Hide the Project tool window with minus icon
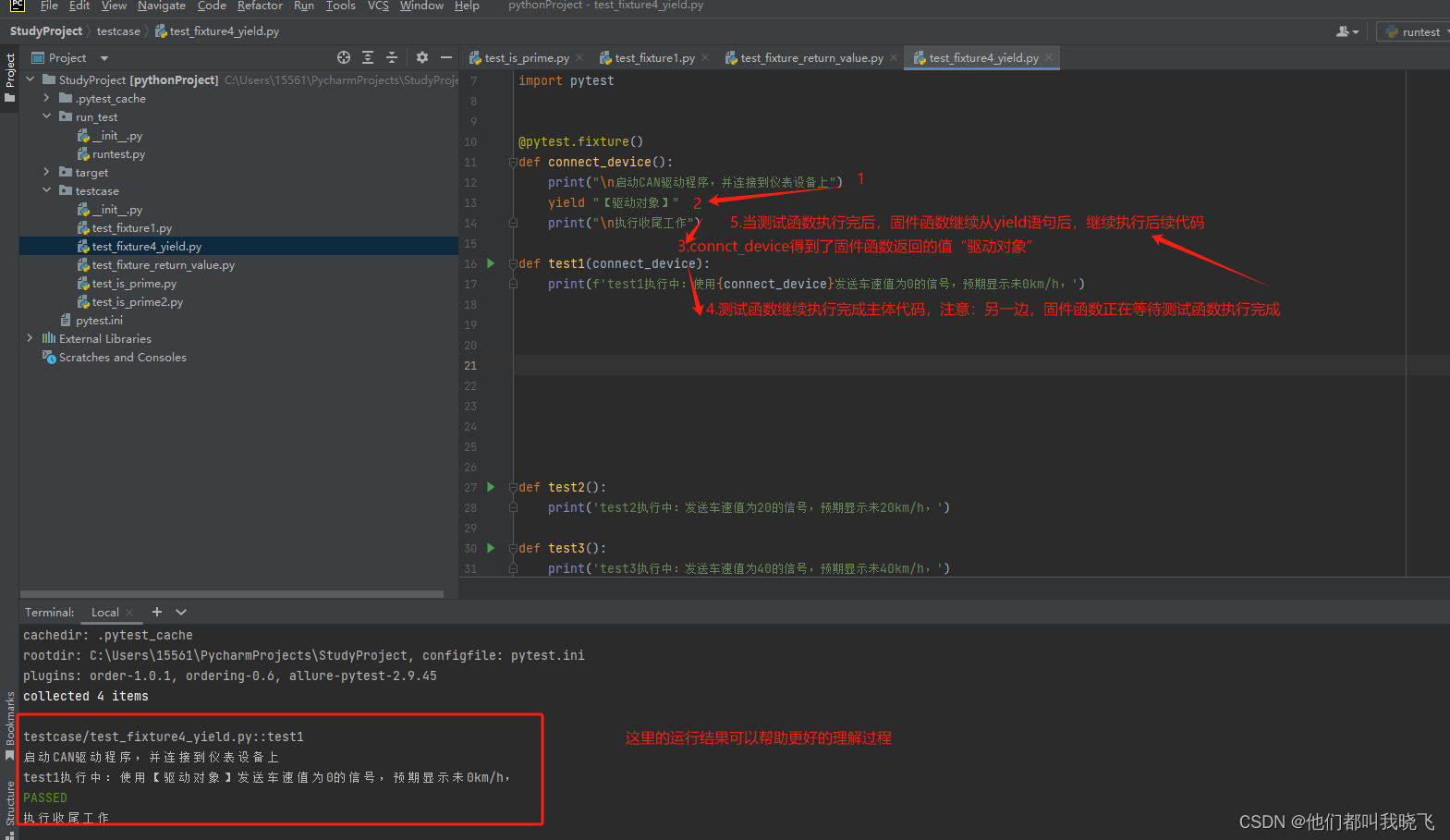This screenshot has width=1450, height=840. (446, 57)
